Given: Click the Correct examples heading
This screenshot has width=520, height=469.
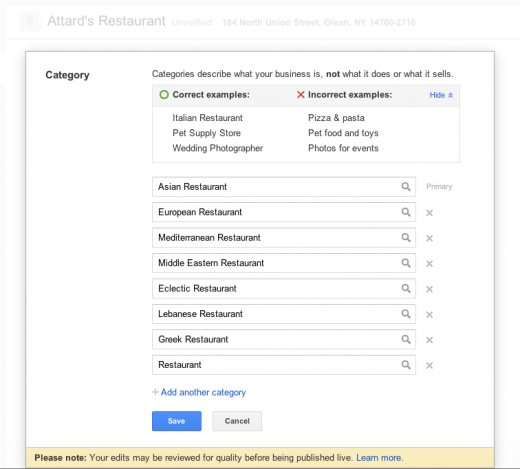Looking at the screenshot, I should pyautogui.click(x=211, y=95).
